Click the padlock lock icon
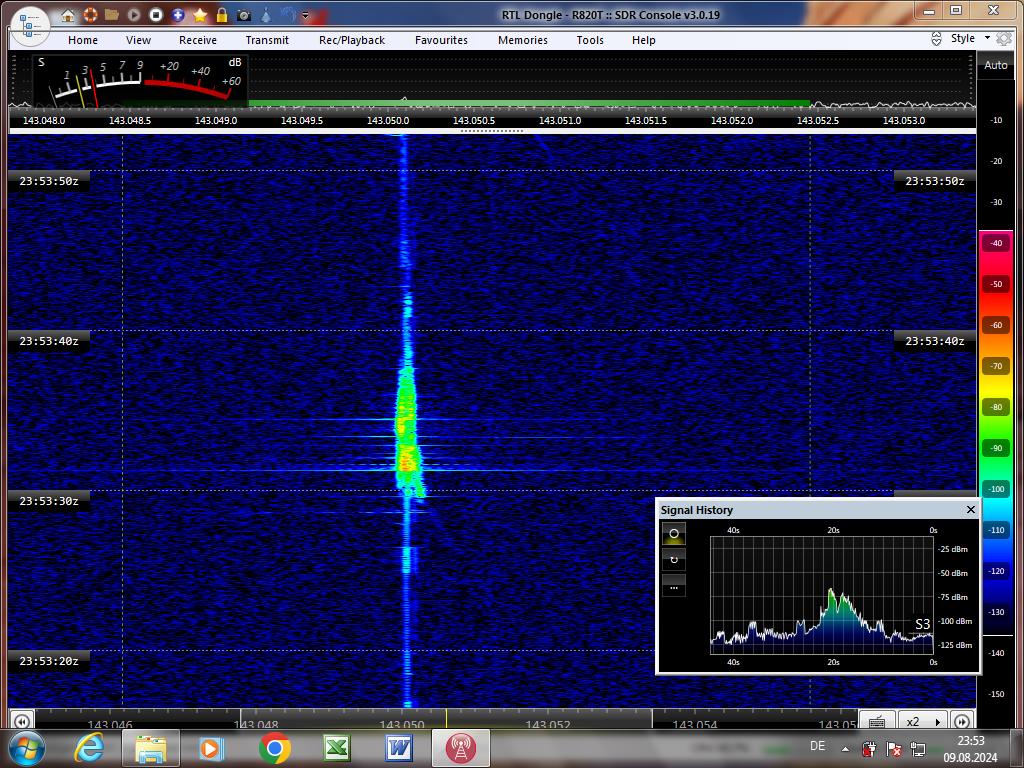1024x768 pixels. tap(222, 14)
